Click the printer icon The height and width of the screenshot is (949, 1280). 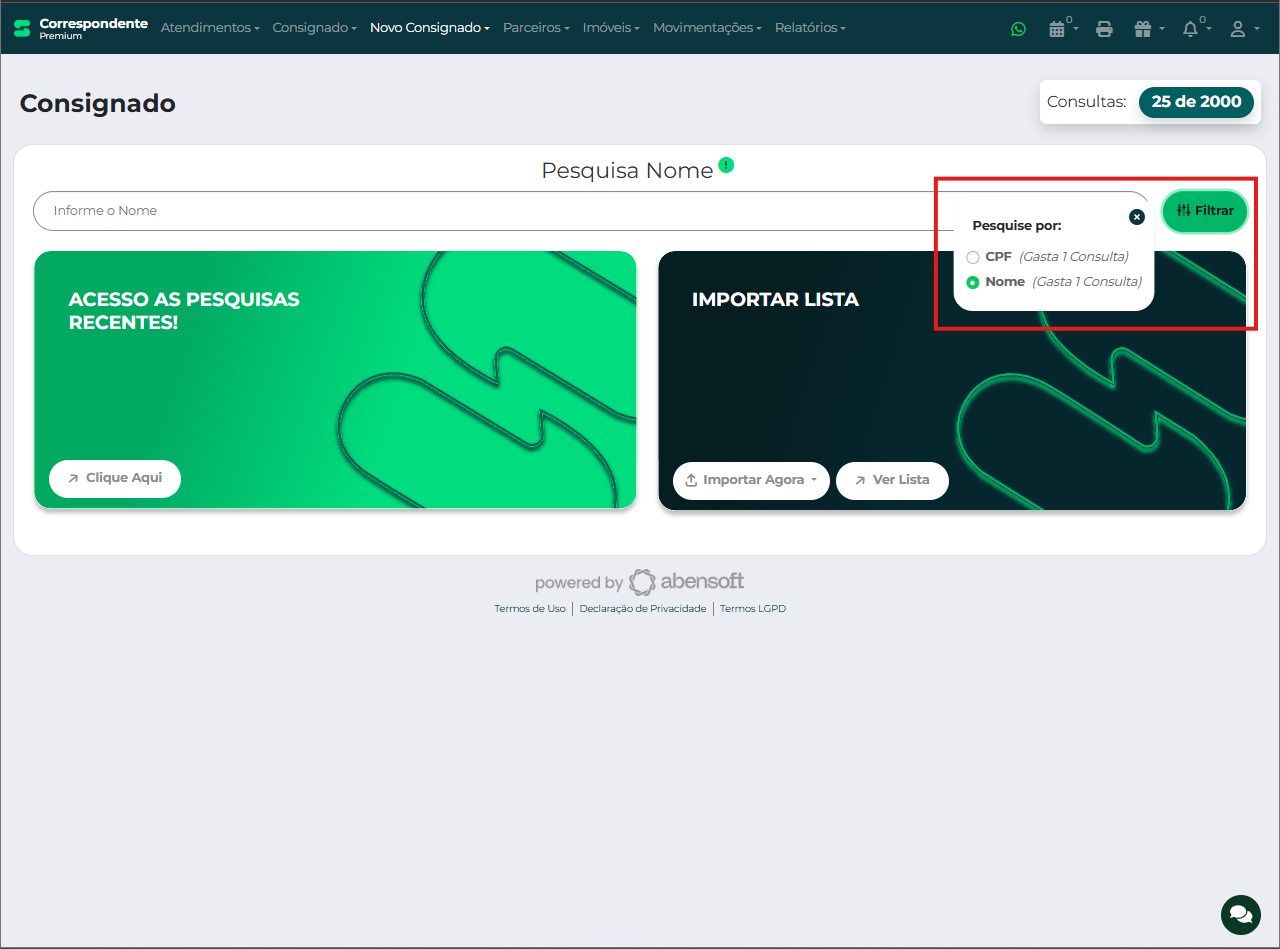coord(1104,29)
